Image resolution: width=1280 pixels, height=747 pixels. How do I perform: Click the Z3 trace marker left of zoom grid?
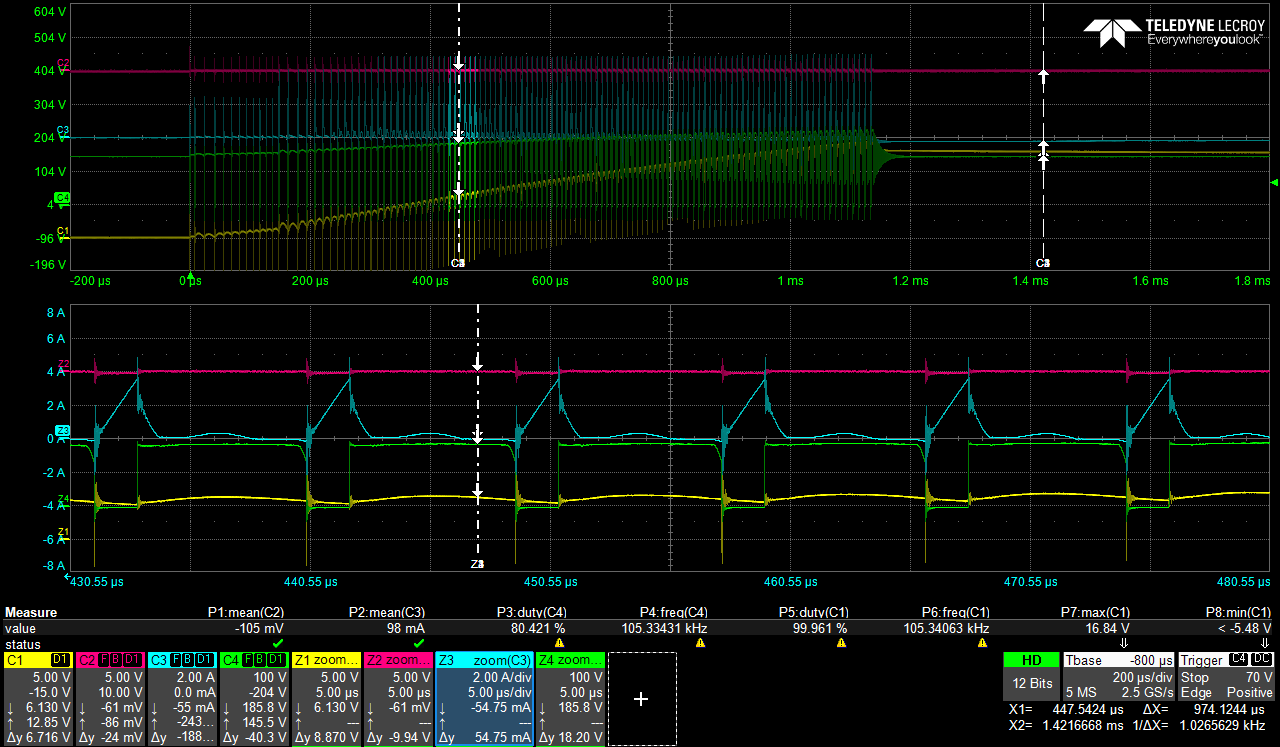click(63, 431)
